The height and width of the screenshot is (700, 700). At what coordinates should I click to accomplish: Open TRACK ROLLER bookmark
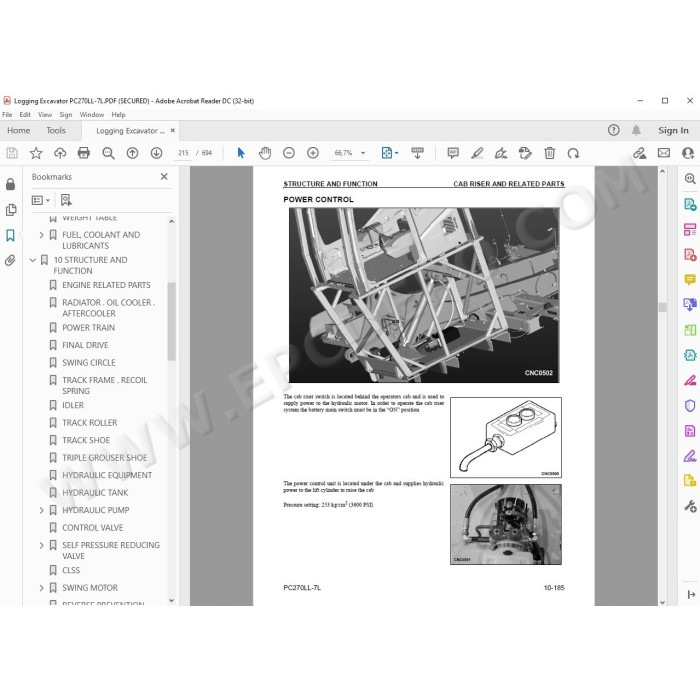(x=89, y=423)
